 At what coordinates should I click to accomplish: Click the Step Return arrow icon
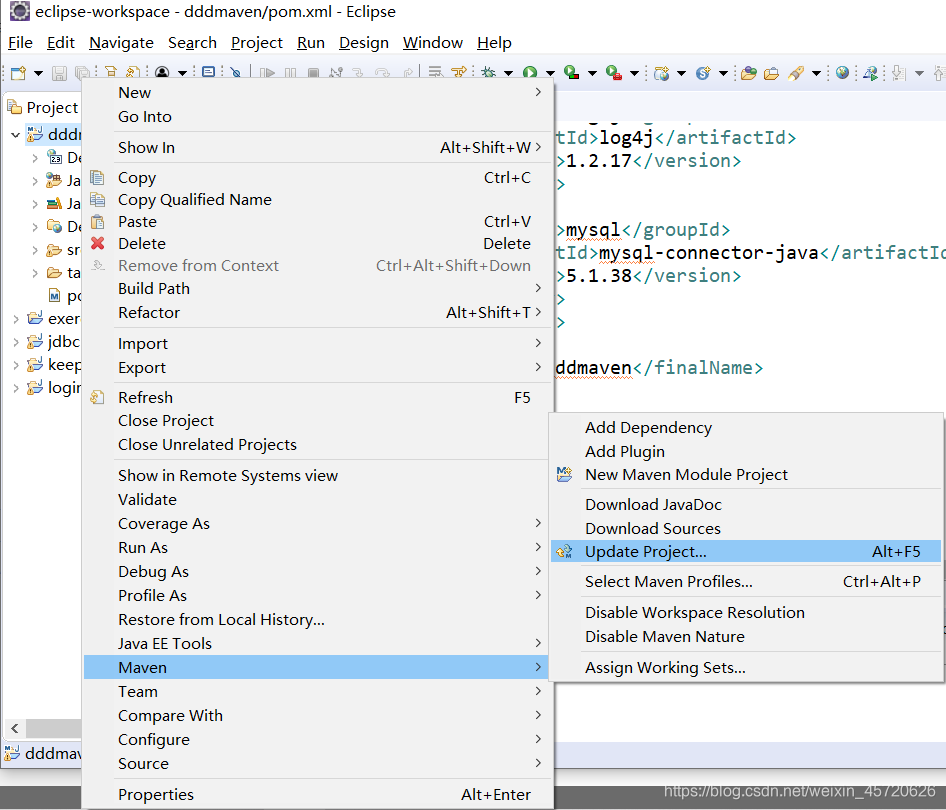(408, 74)
